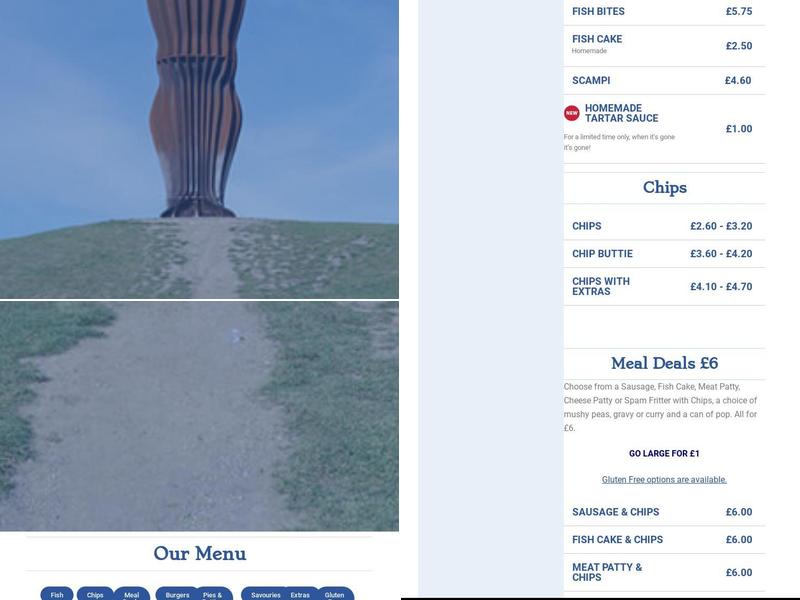Select the Fish menu category pill
800x600 pixels.
pyautogui.click(x=57, y=594)
